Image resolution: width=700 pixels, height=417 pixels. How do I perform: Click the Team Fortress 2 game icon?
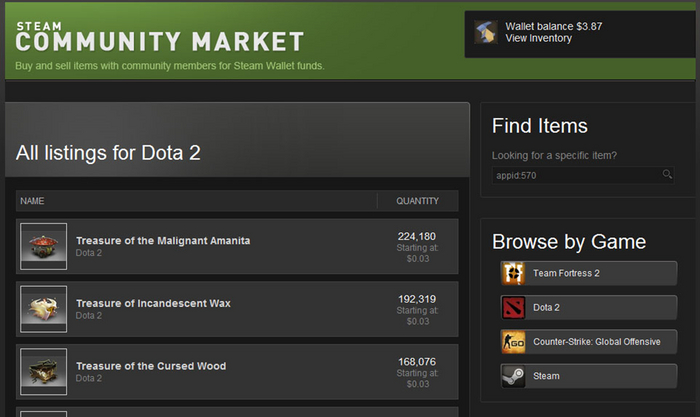click(514, 273)
